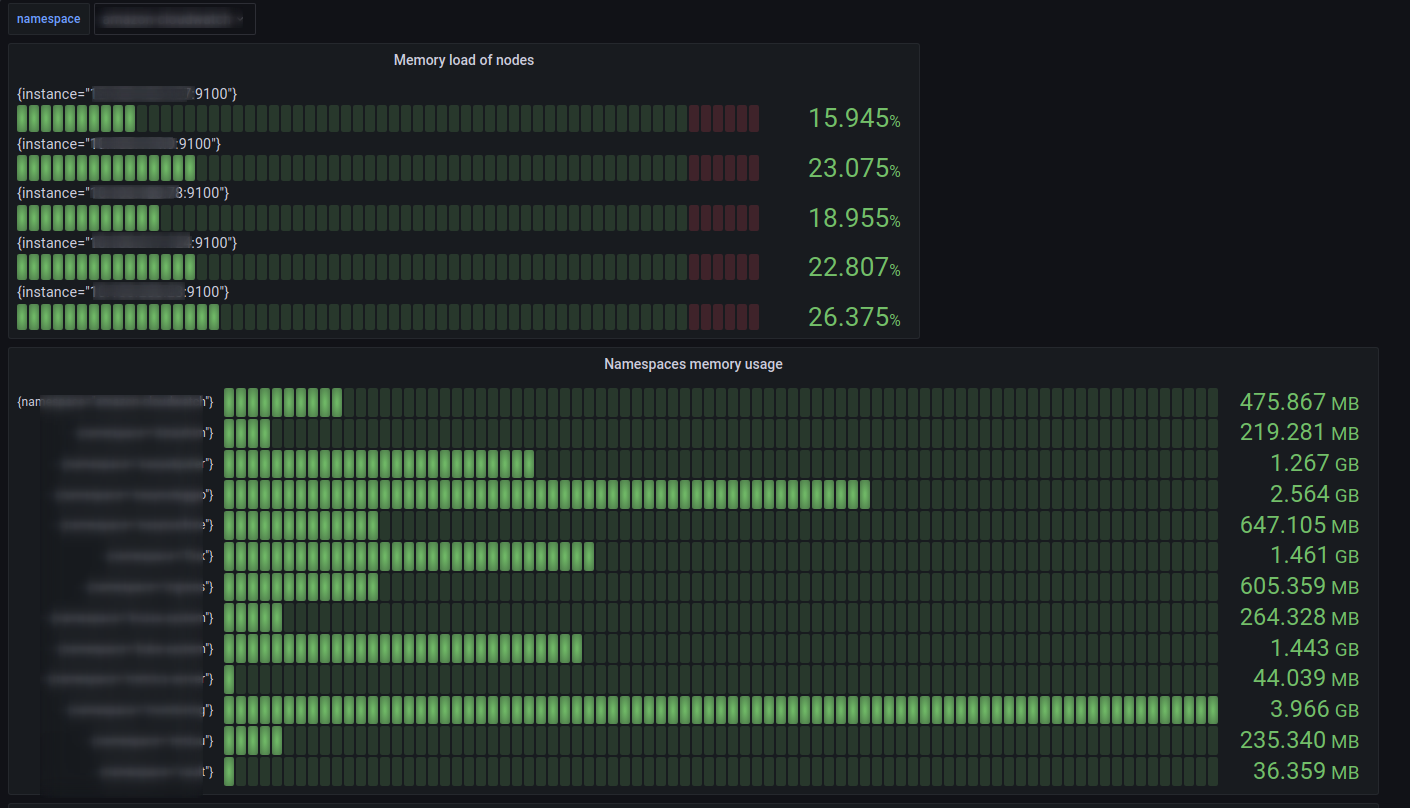
Task: Open the namespace variable dropdown
Action: pos(175,19)
